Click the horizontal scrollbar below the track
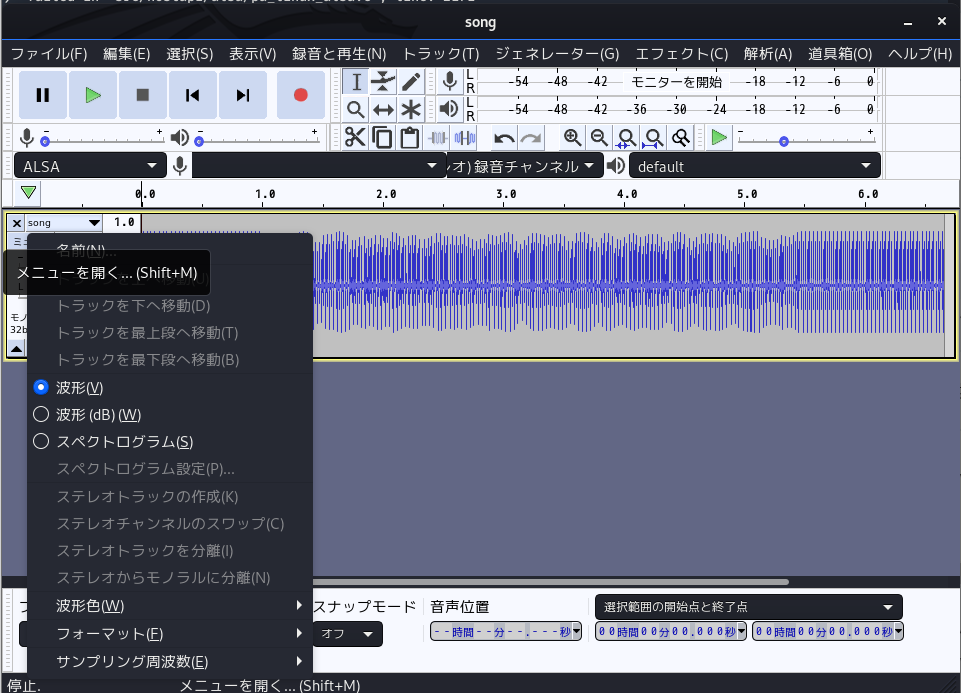This screenshot has width=961, height=693. [550, 581]
